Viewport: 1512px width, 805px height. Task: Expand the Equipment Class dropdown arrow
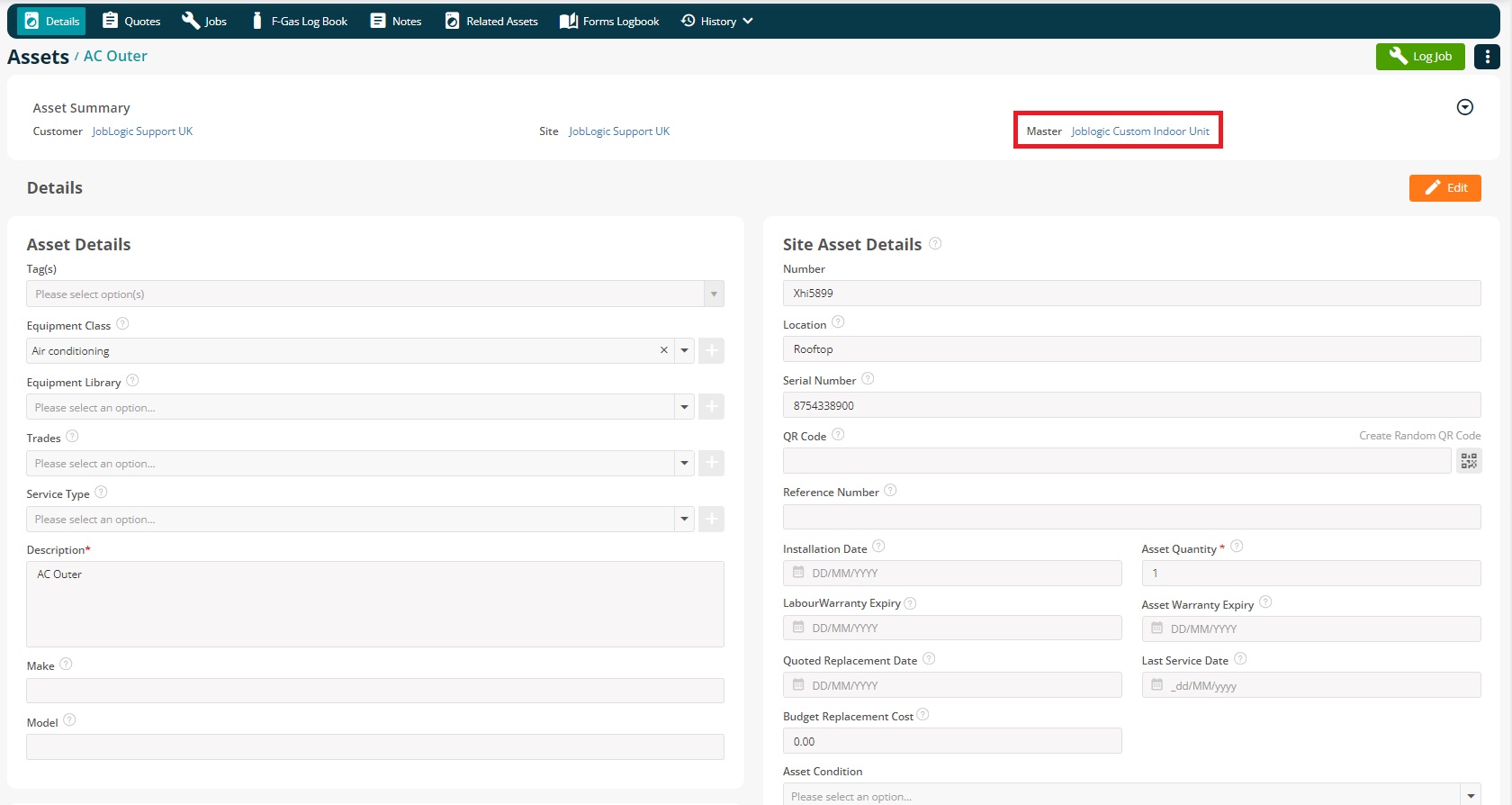685,350
